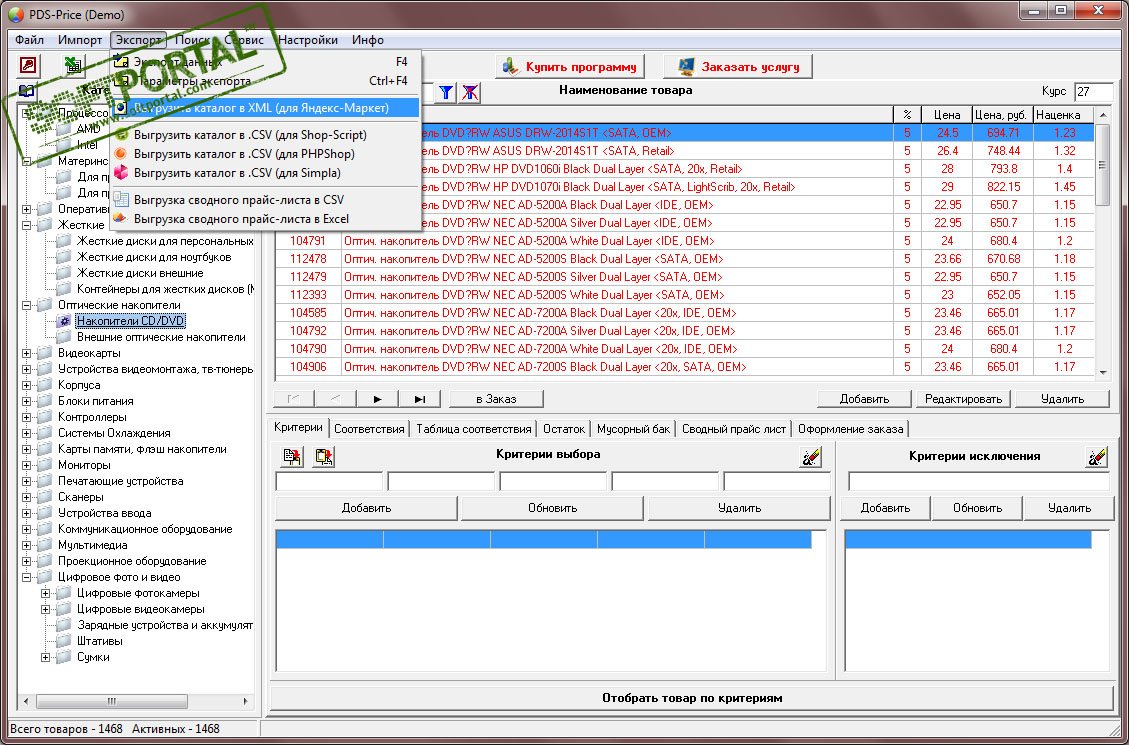Click the Заказать услугу button
This screenshot has width=1129, height=745.
tap(738, 67)
